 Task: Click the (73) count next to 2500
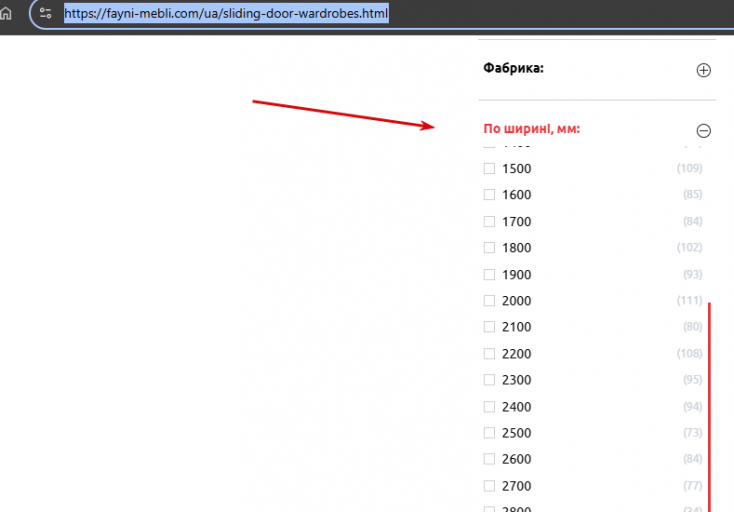692,432
